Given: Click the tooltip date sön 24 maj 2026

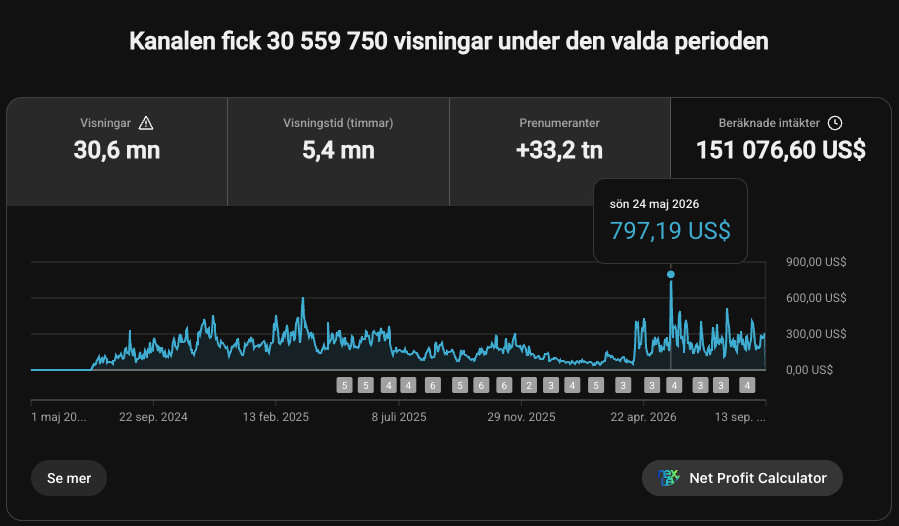Looking at the screenshot, I should point(654,204).
